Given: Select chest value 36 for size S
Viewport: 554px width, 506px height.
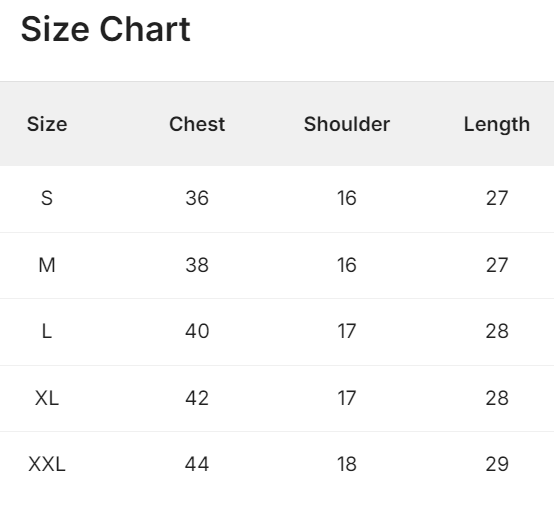Looking at the screenshot, I should (197, 198).
